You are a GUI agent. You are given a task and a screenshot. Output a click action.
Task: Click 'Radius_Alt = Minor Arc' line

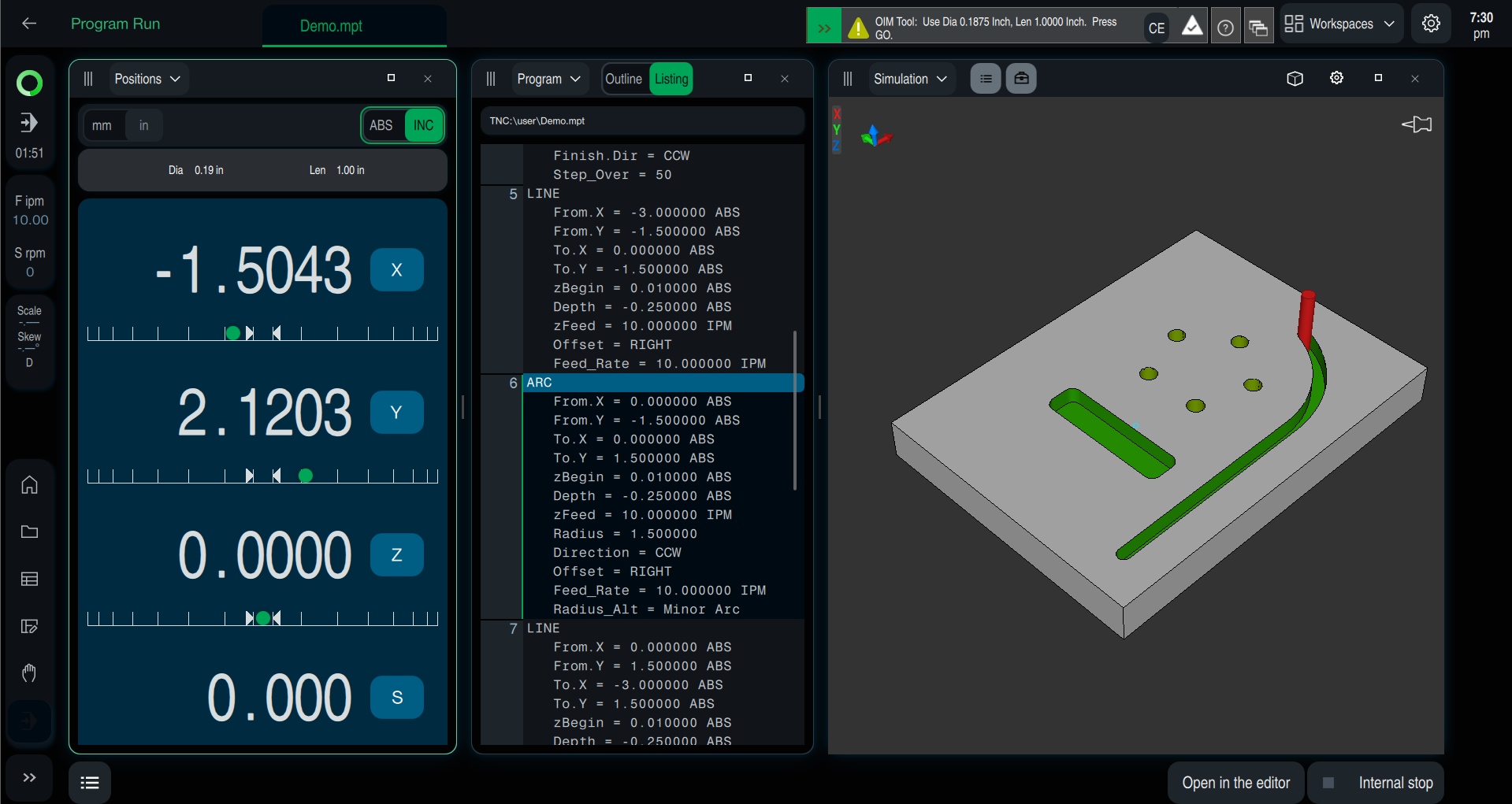646,609
